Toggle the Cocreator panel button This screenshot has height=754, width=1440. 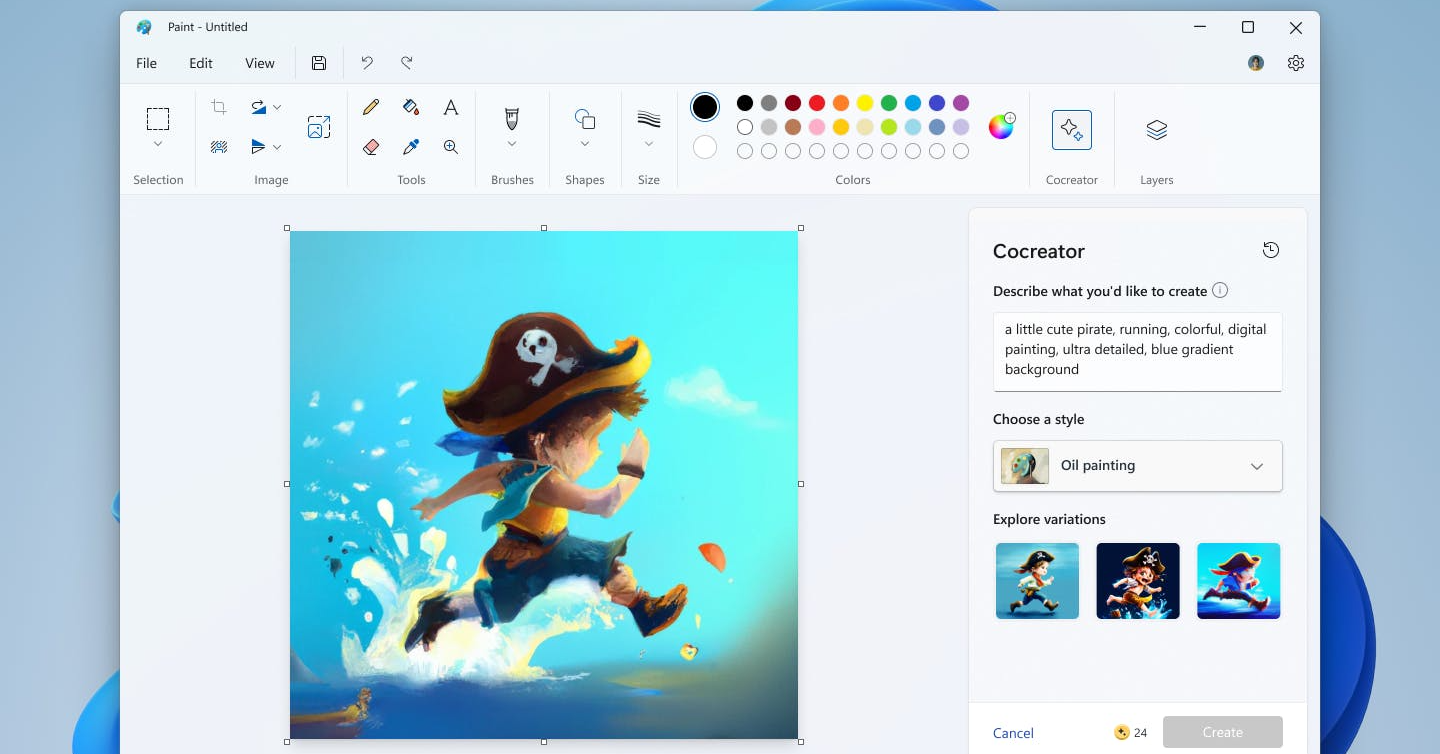1071,130
